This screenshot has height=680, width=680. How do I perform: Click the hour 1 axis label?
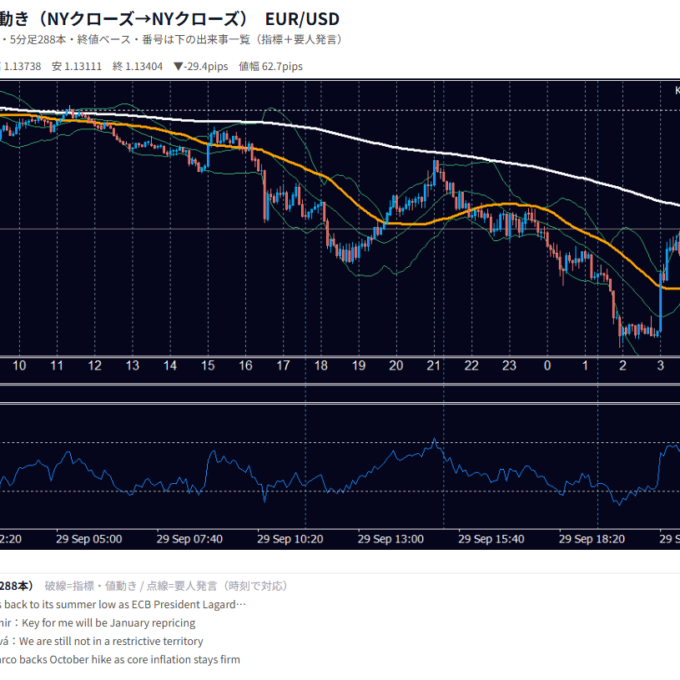tap(585, 366)
